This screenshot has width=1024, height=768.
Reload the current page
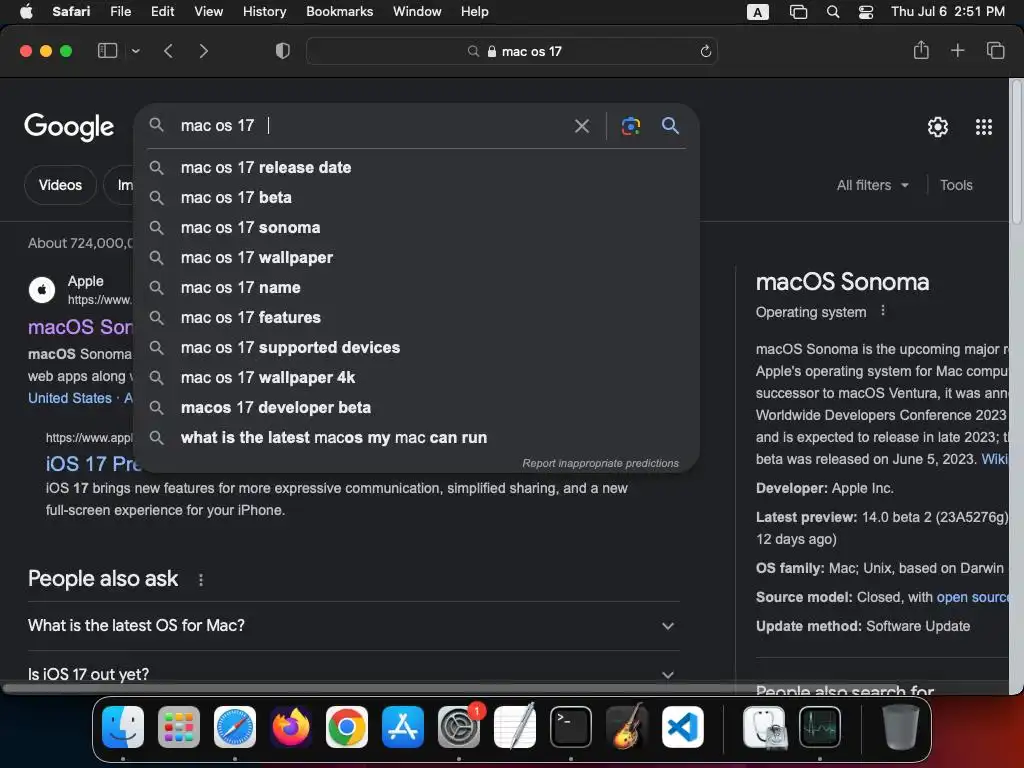[x=705, y=51]
